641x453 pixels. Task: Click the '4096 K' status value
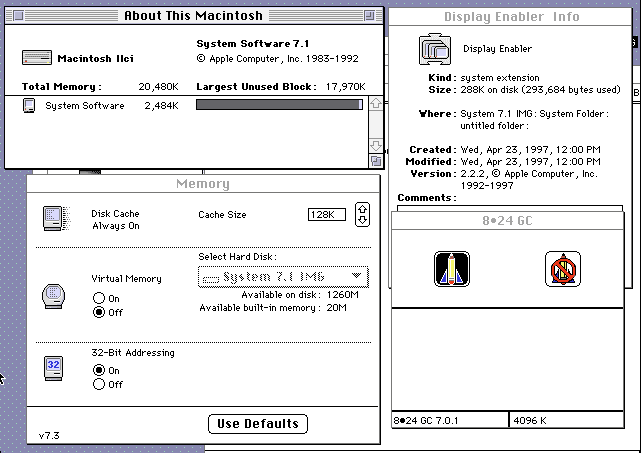tap(530, 420)
